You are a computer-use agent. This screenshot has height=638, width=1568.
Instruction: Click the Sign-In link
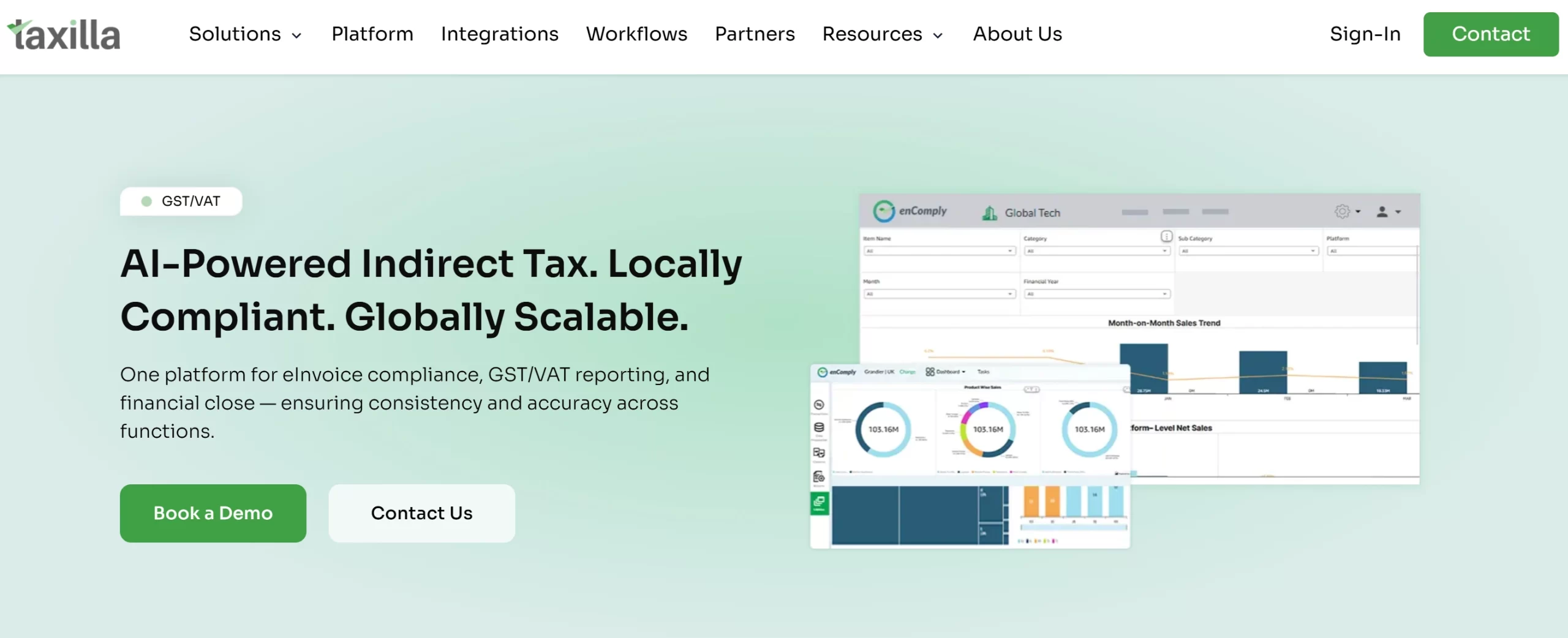[x=1364, y=35]
